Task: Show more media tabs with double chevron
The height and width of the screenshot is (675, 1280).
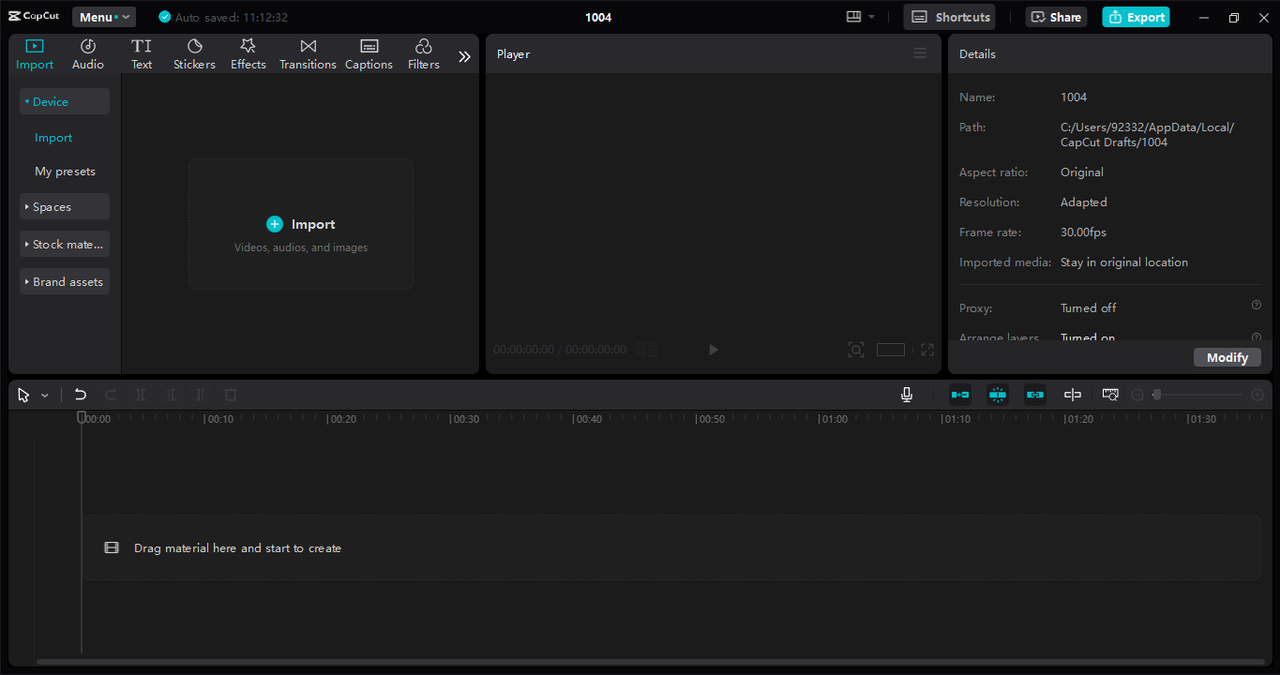Action: tap(464, 57)
